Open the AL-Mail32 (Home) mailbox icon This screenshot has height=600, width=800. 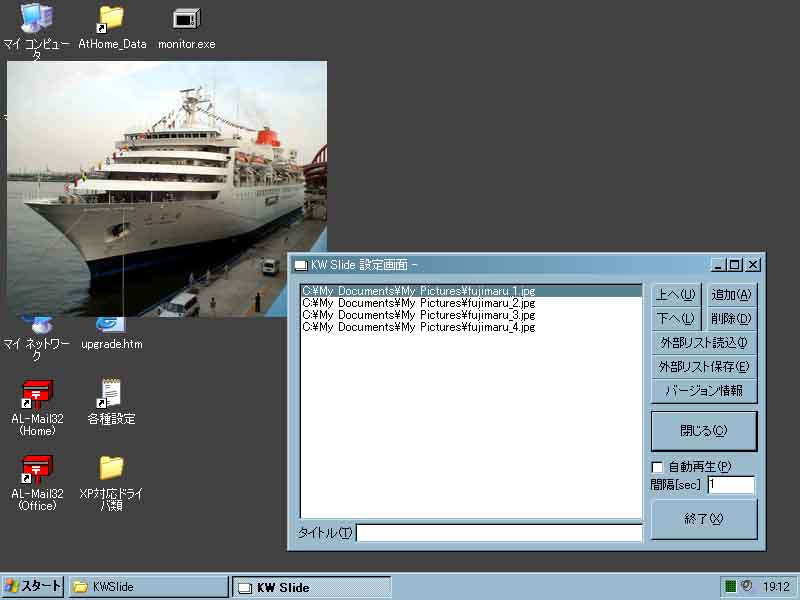[37, 394]
